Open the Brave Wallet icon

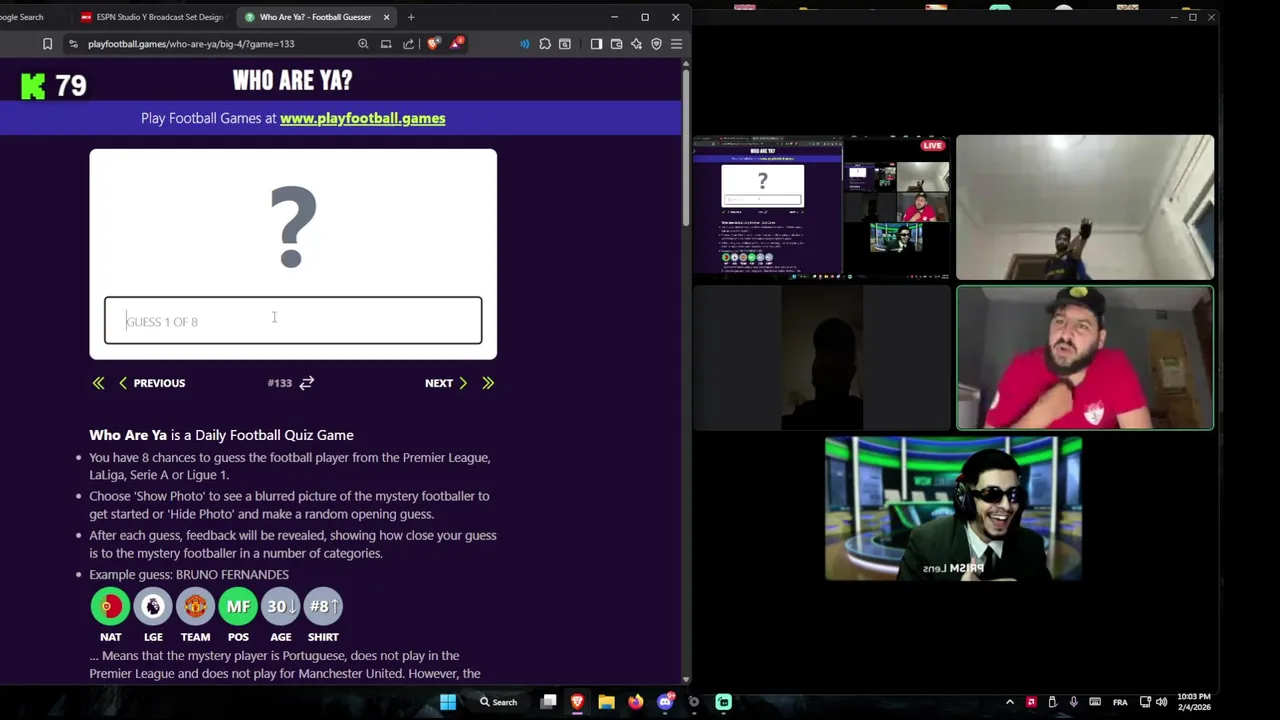(616, 44)
